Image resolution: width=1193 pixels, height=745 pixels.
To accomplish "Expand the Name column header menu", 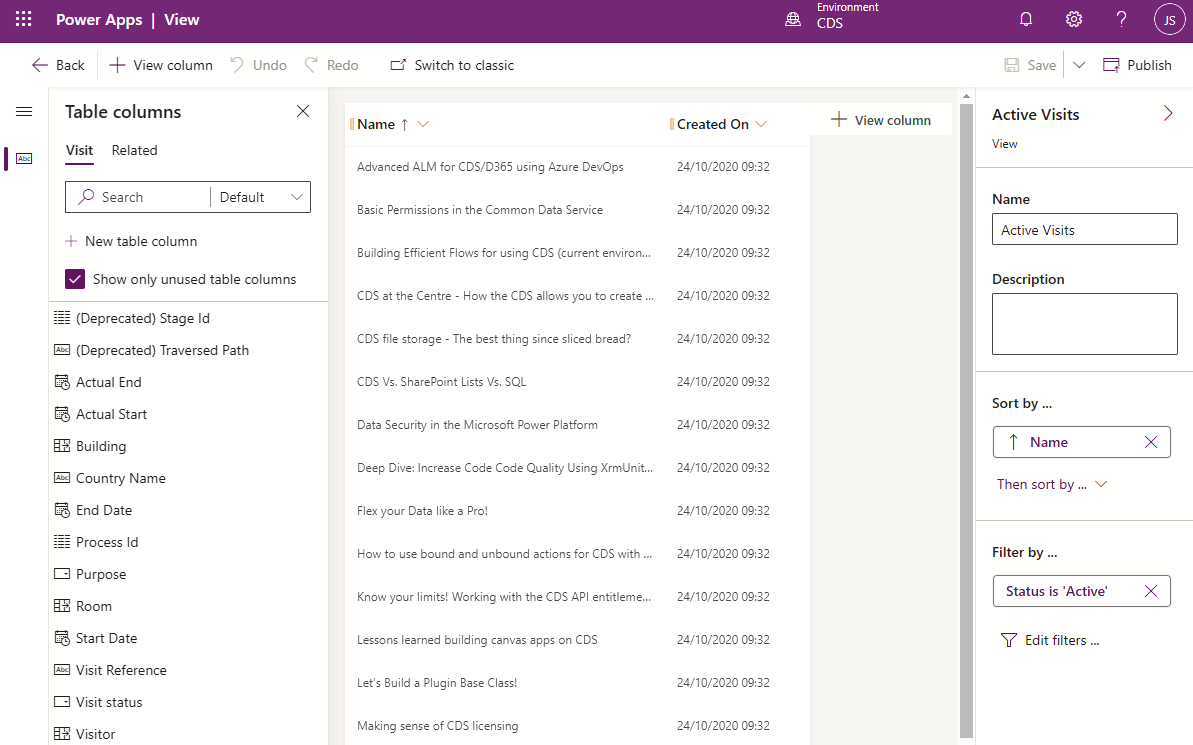I will (x=424, y=124).
